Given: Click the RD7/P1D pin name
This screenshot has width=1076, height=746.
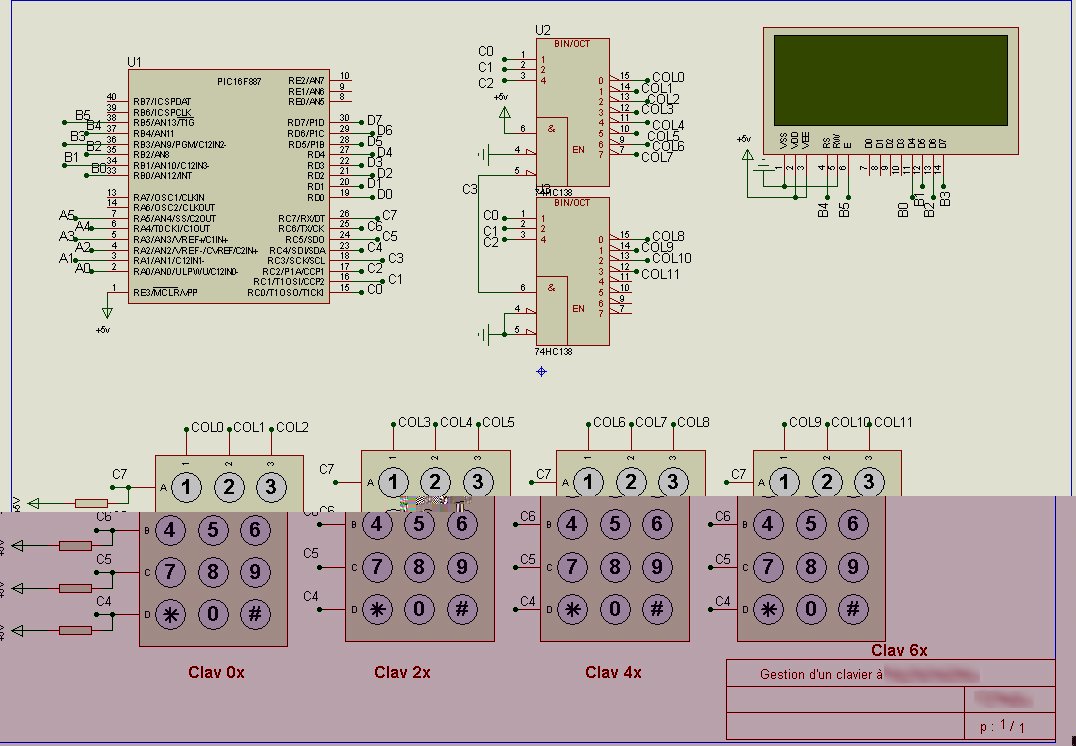Looking at the screenshot, I should pyautogui.click(x=306, y=123).
